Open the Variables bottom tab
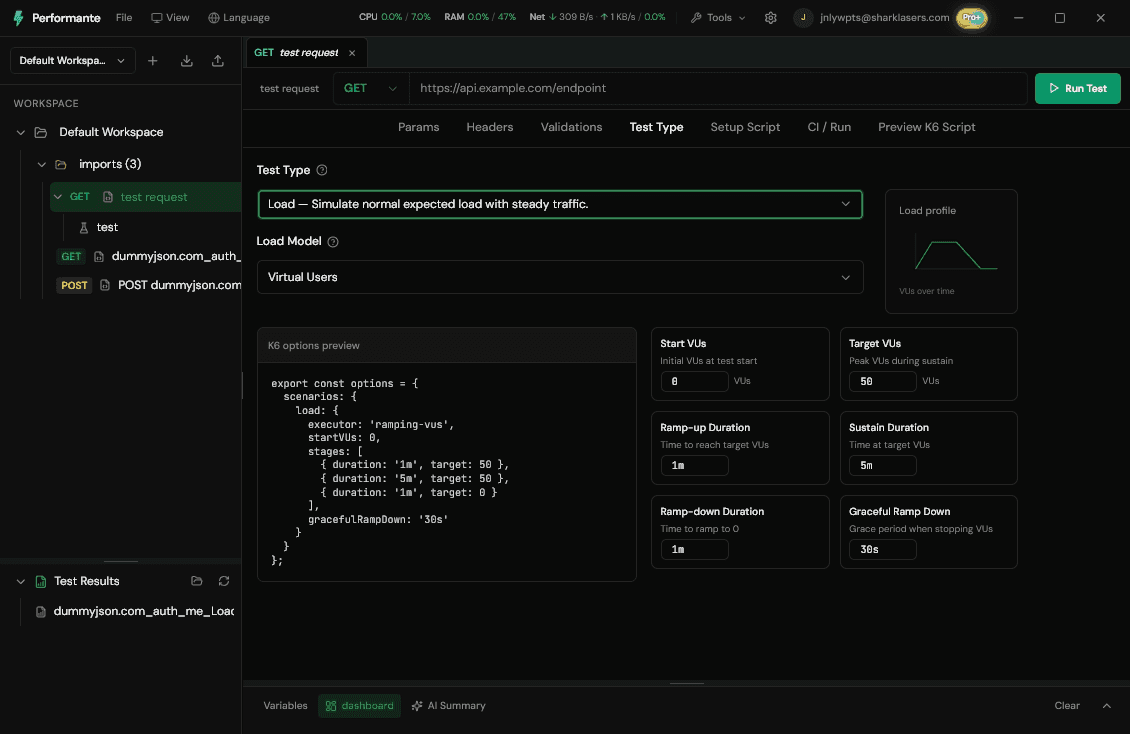Image resolution: width=1130 pixels, height=734 pixels. pyautogui.click(x=285, y=706)
